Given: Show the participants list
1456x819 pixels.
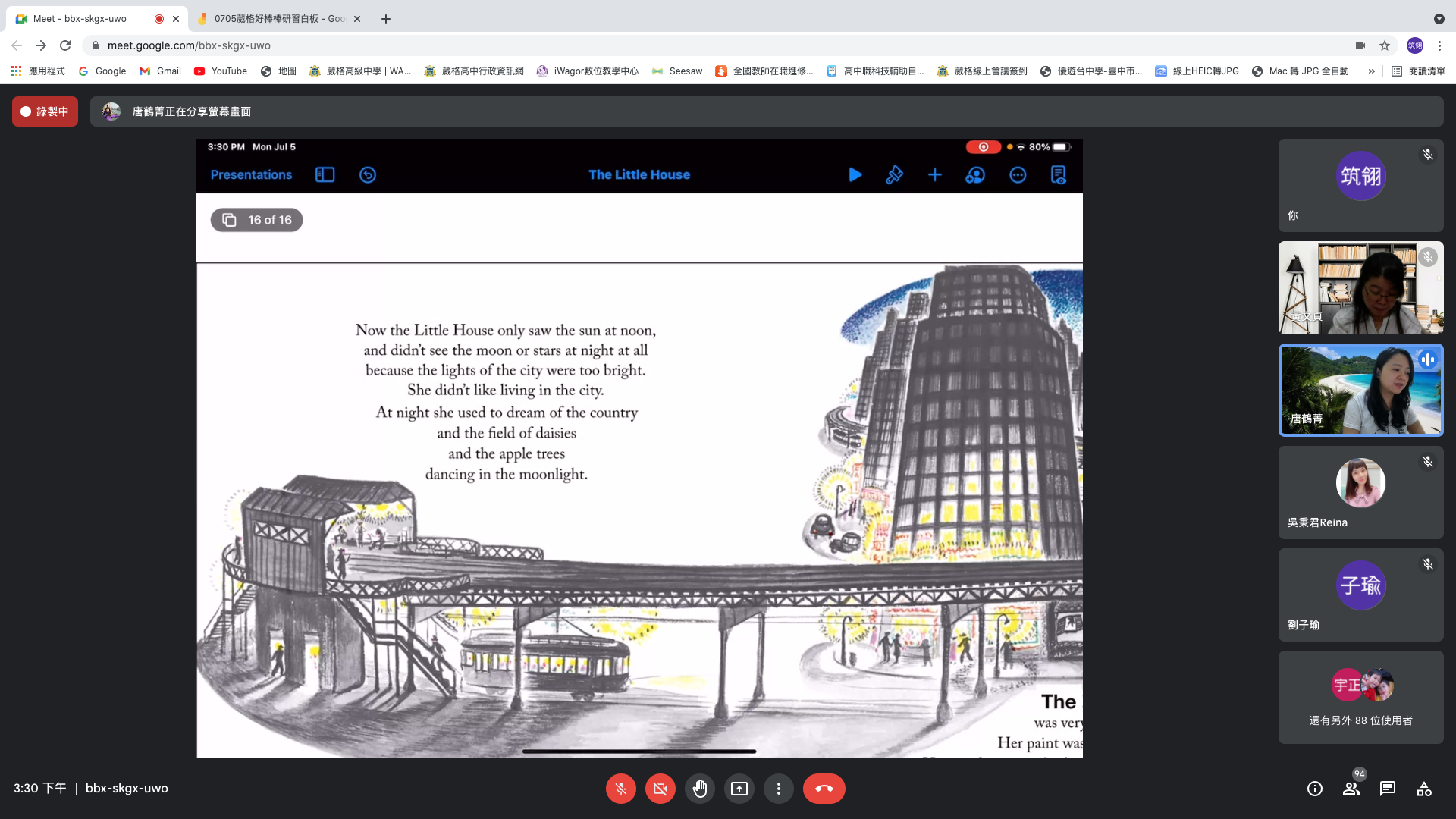Looking at the screenshot, I should (x=1351, y=789).
